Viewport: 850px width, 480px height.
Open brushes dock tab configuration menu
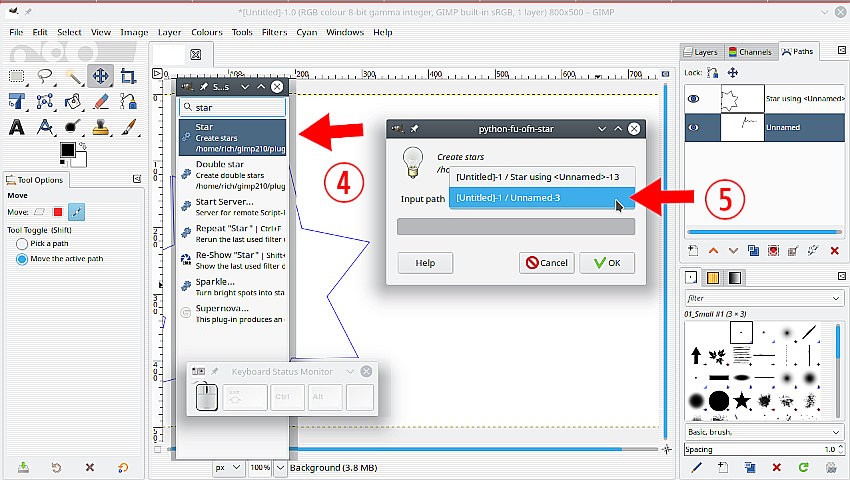[x=842, y=277]
